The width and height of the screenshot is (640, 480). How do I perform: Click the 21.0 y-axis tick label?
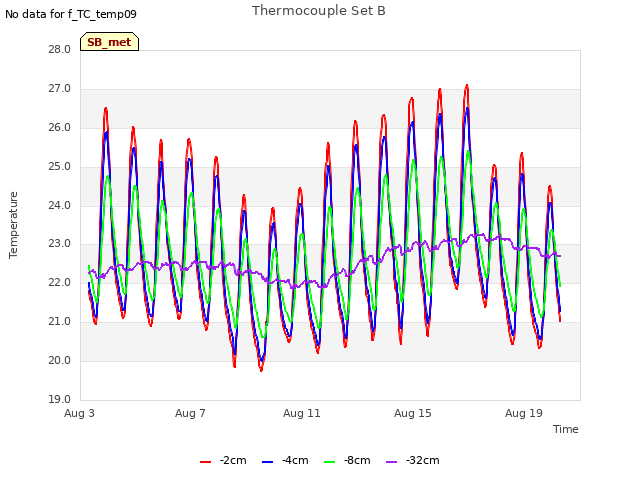60,322
